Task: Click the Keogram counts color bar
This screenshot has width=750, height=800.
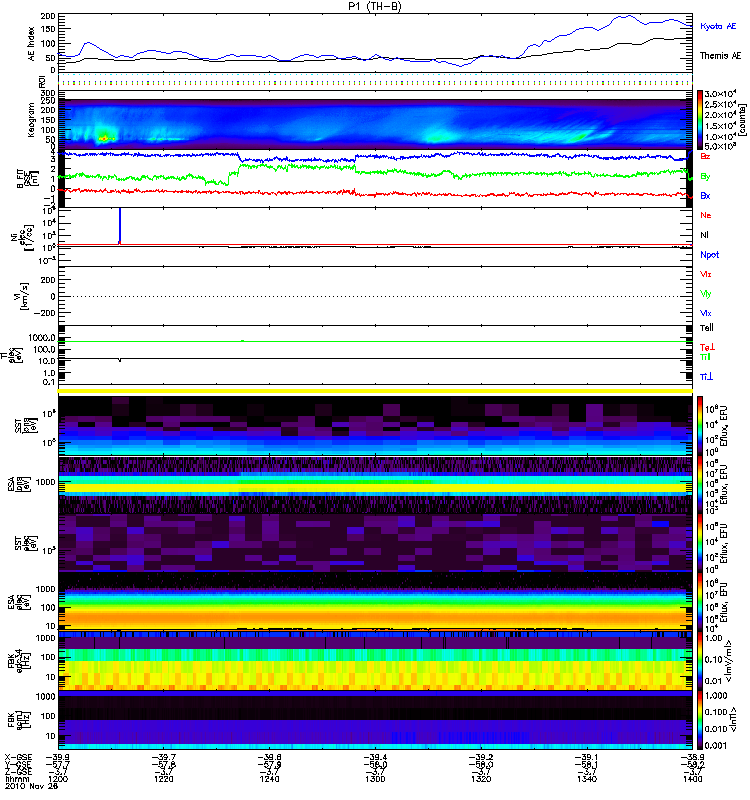Action: pyautogui.click(x=700, y=119)
